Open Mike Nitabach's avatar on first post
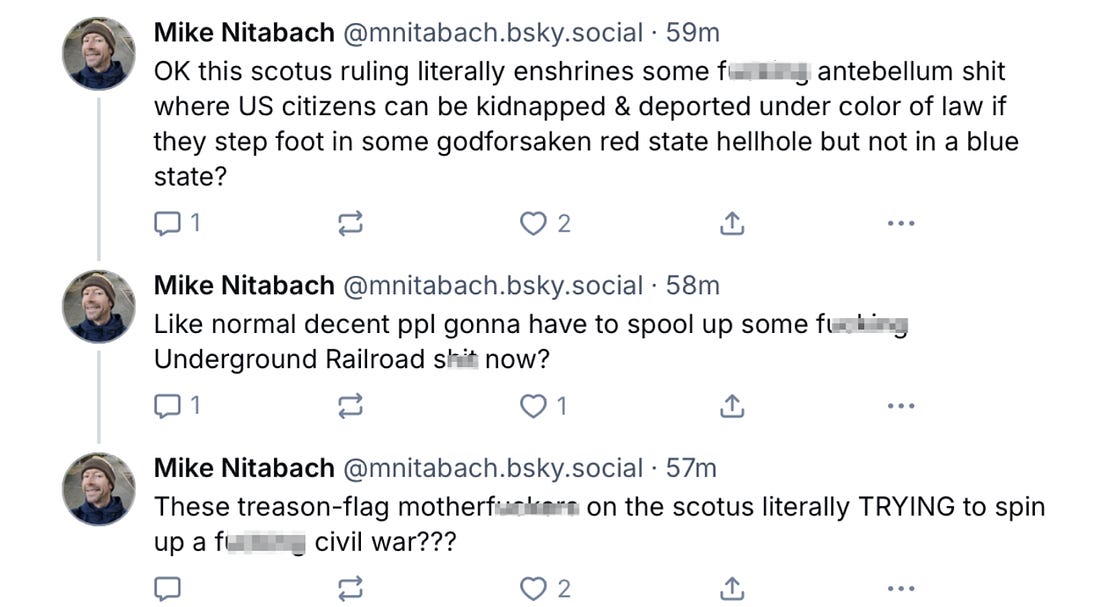Viewport: 1100px width, 607px height. (99, 52)
